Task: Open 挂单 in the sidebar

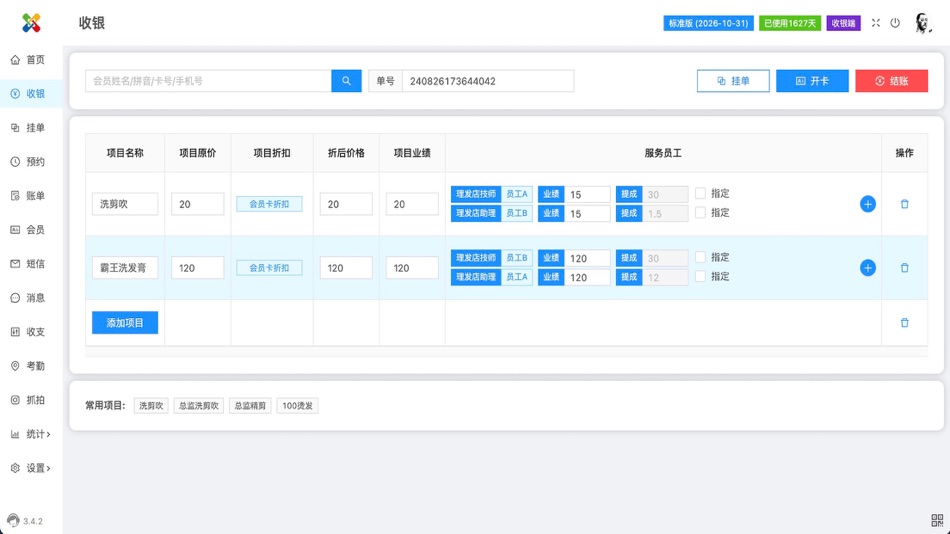Action: [x=31, y=128]
